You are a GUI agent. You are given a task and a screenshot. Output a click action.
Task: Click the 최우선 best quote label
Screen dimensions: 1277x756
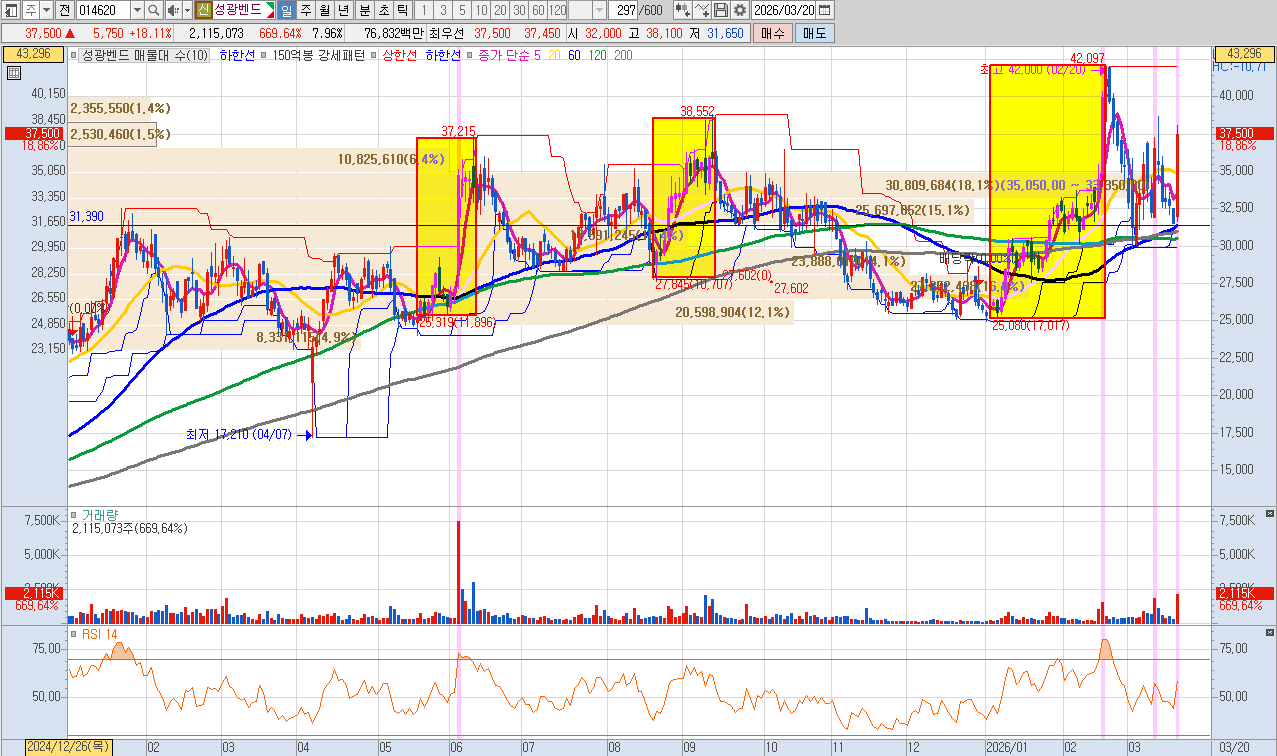point(445,33)
